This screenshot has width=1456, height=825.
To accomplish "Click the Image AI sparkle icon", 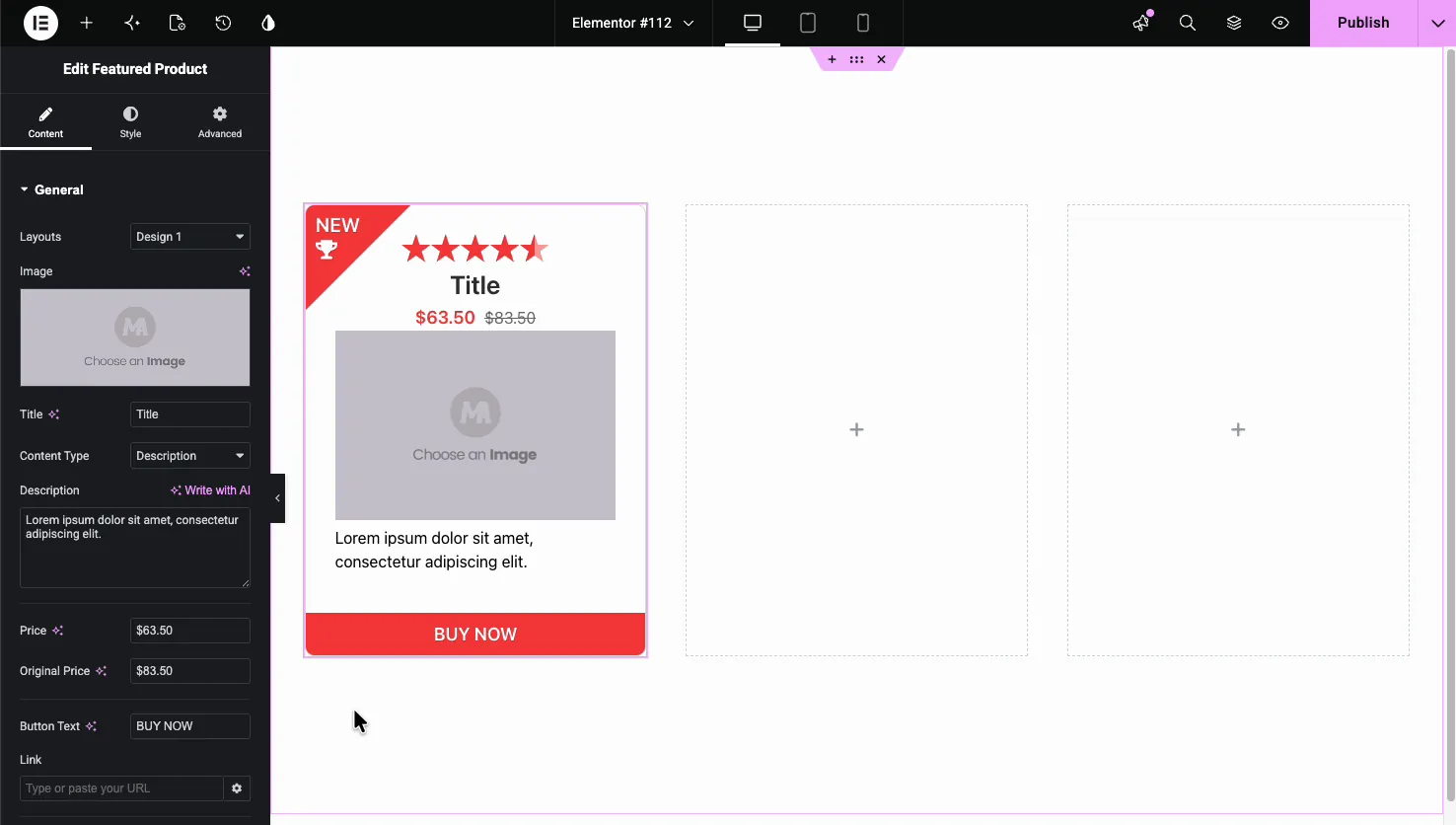I will pos(245,271).
